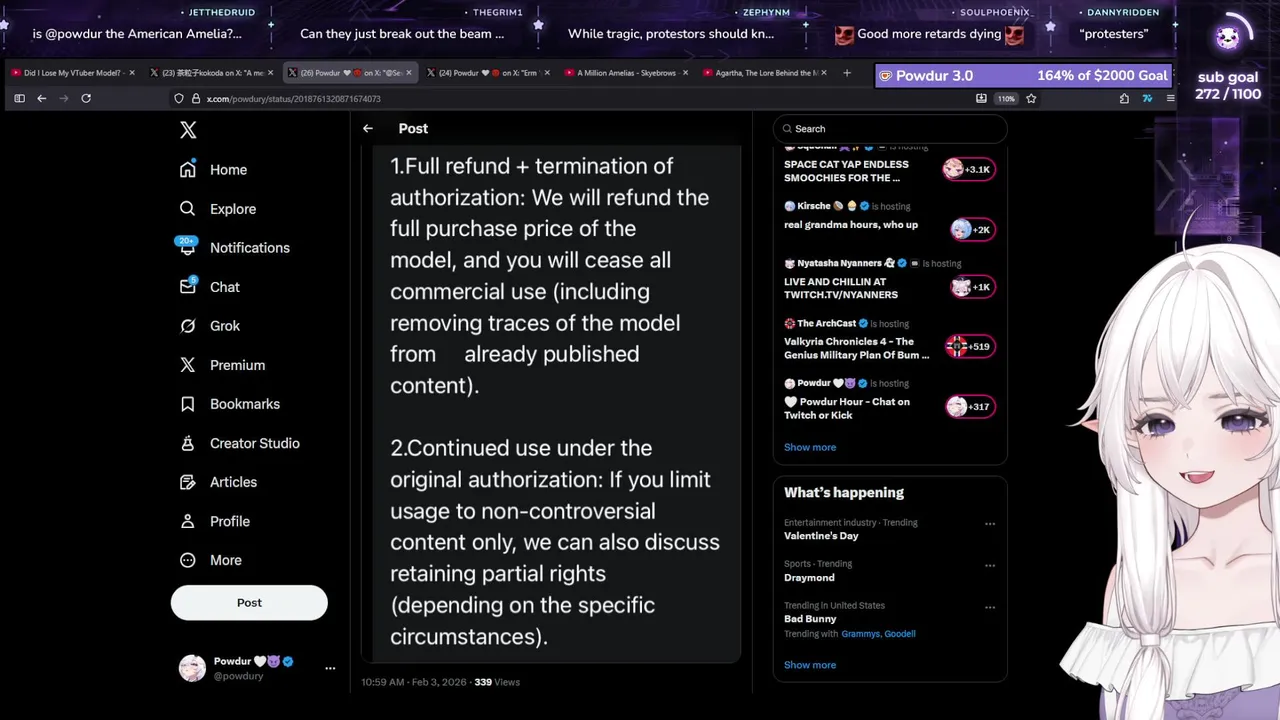Reload the page with the refresh icon
The image size is (1280, 720).
tap(86, 98)
